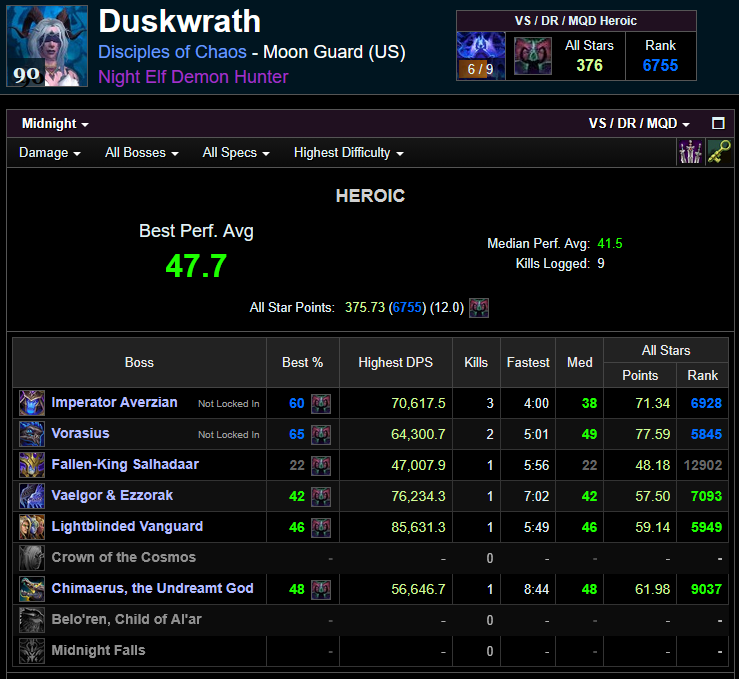Sort by the Highest DPS column header
This screenshot has width=739, height=679.
[x=395, y=362]
